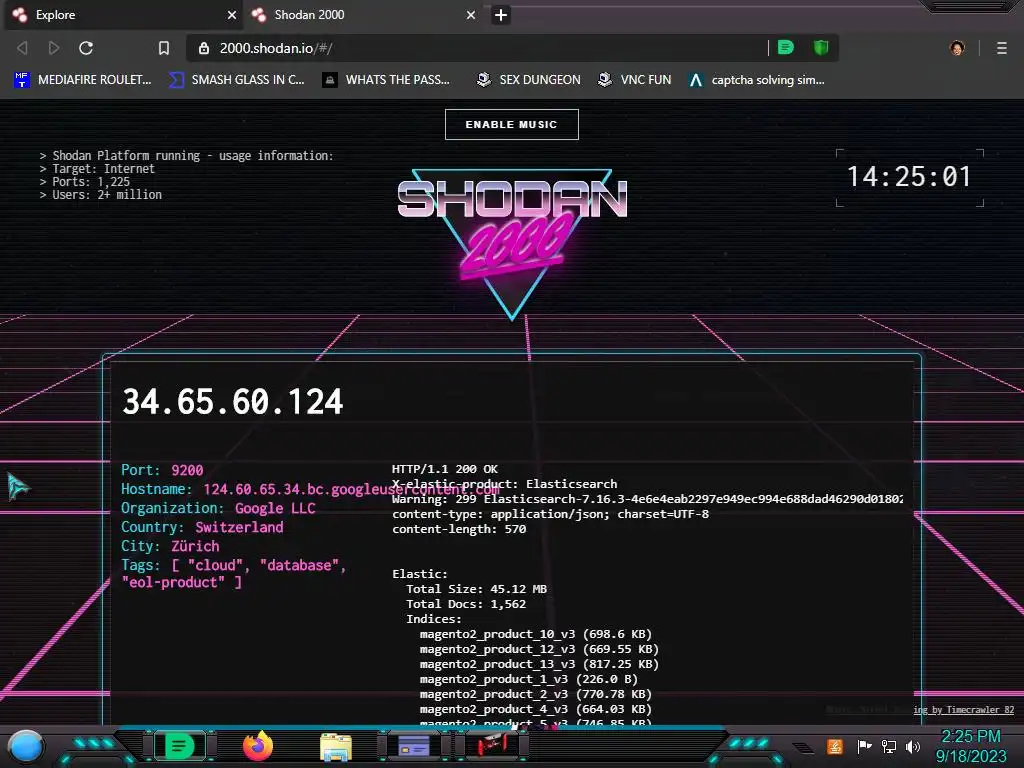Click the Timecrawler 82 music credit link

[964, 710]
